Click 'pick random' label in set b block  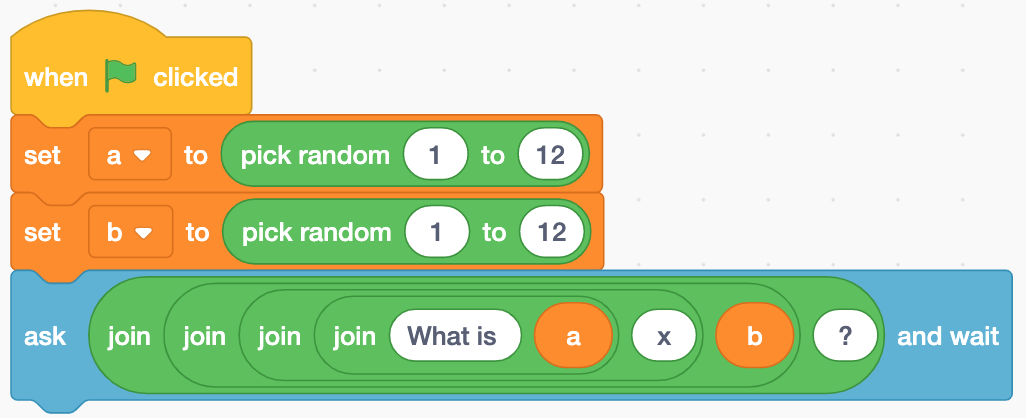tap(316, 232)
